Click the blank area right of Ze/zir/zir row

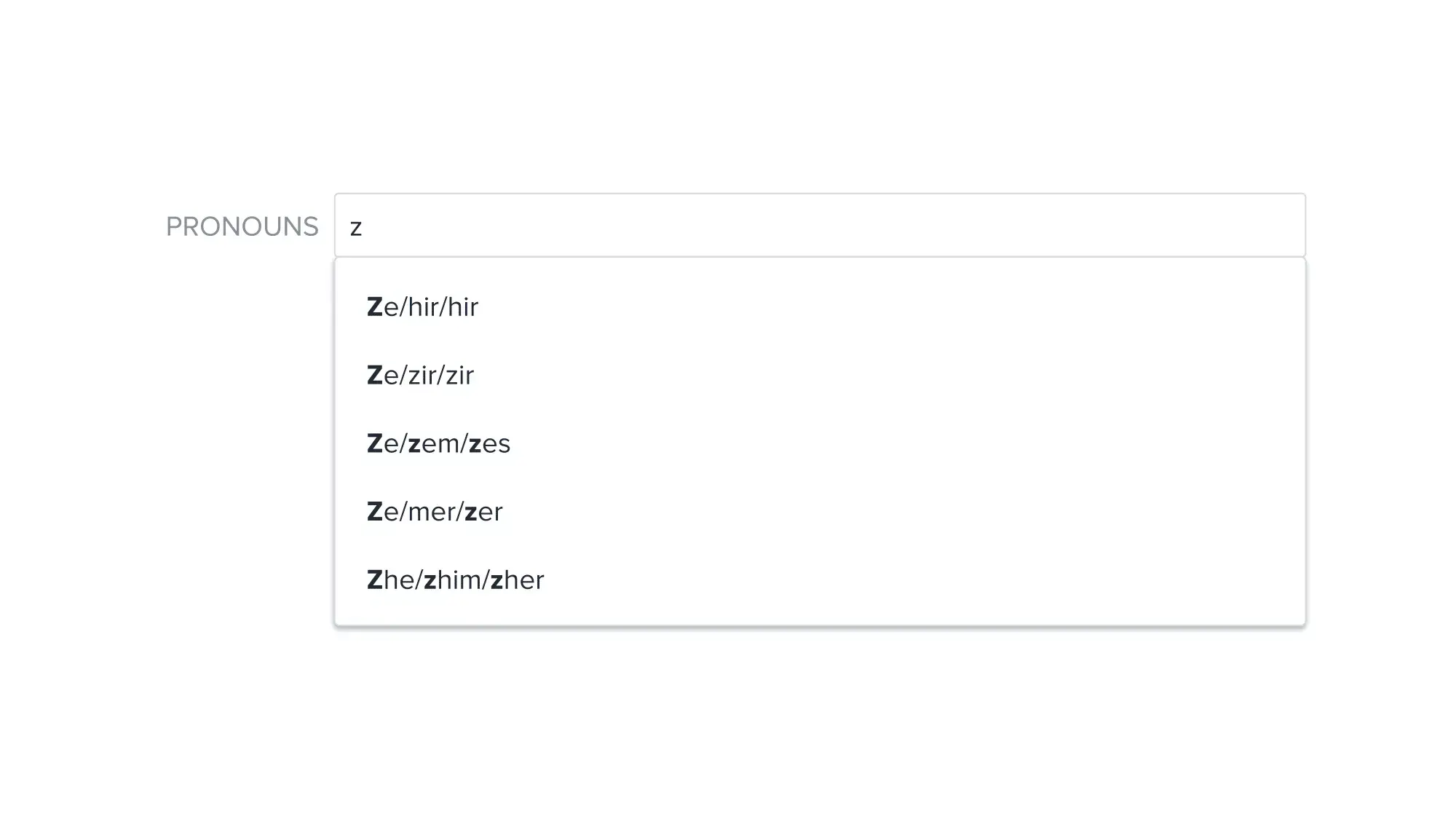[x=888, y=376]
